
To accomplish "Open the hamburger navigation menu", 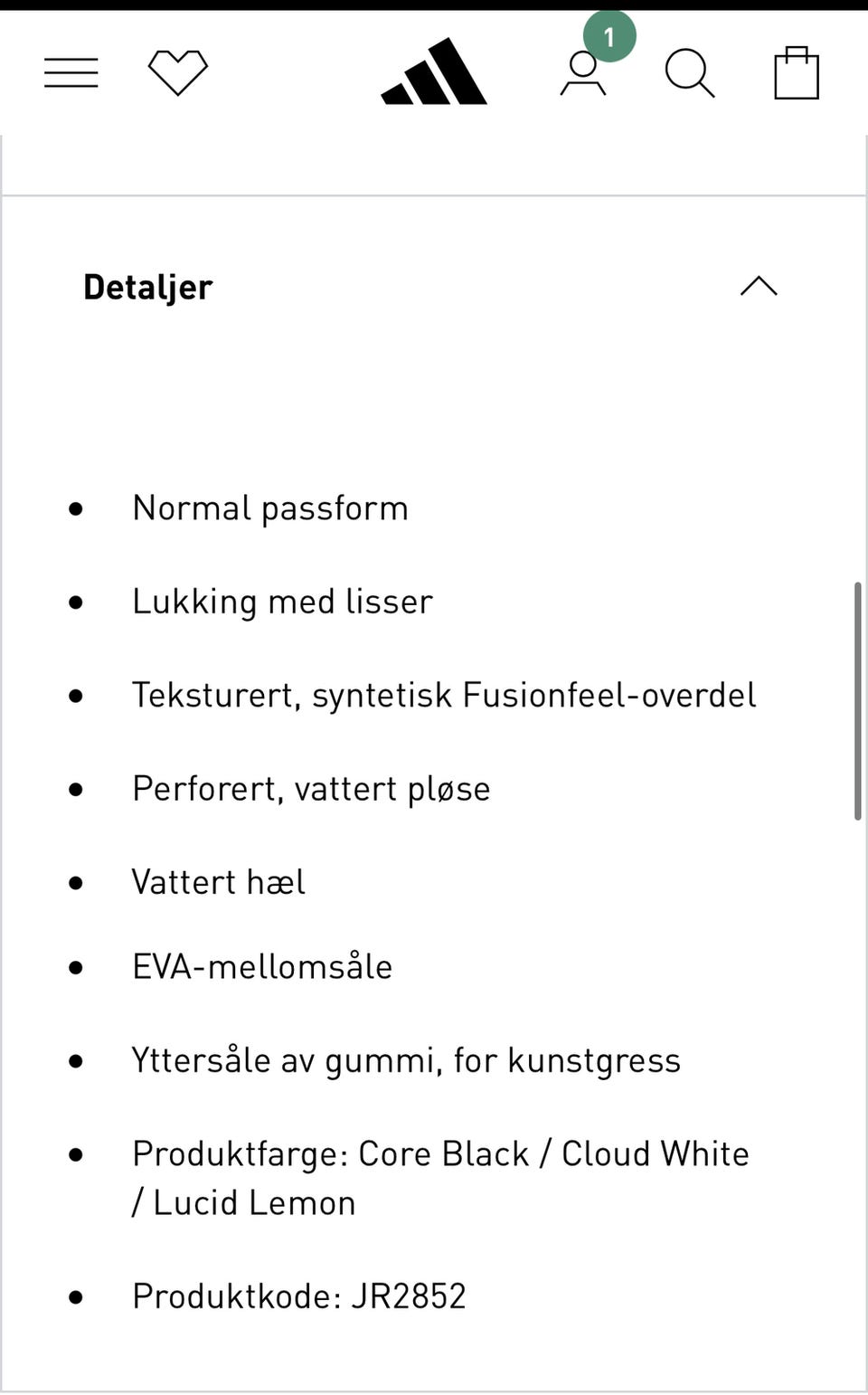I will click(71, 72).
